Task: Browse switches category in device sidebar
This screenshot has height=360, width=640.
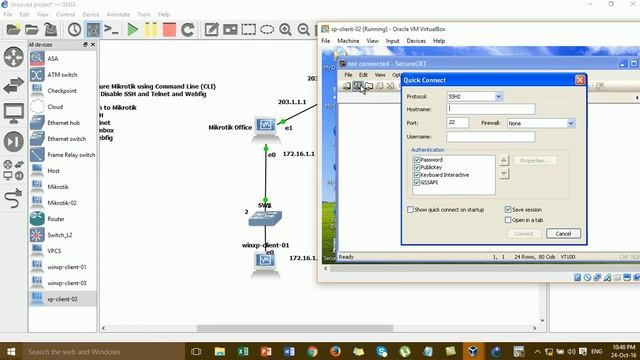Action: click(13, 85)
